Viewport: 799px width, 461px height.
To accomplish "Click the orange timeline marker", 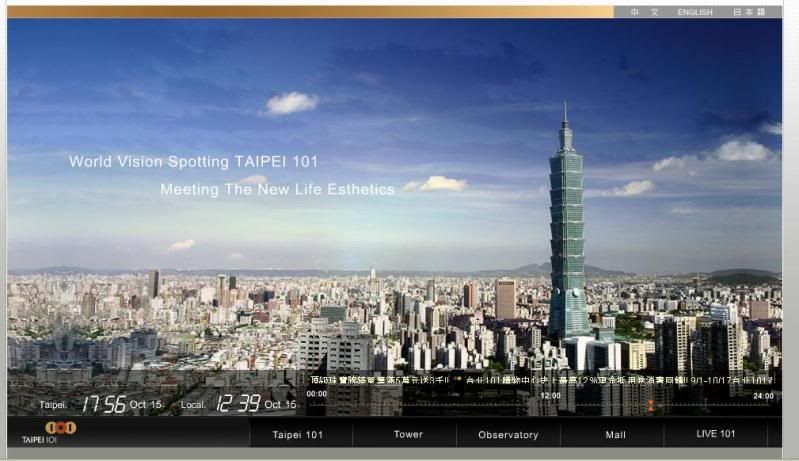I will tap(651, 406).
